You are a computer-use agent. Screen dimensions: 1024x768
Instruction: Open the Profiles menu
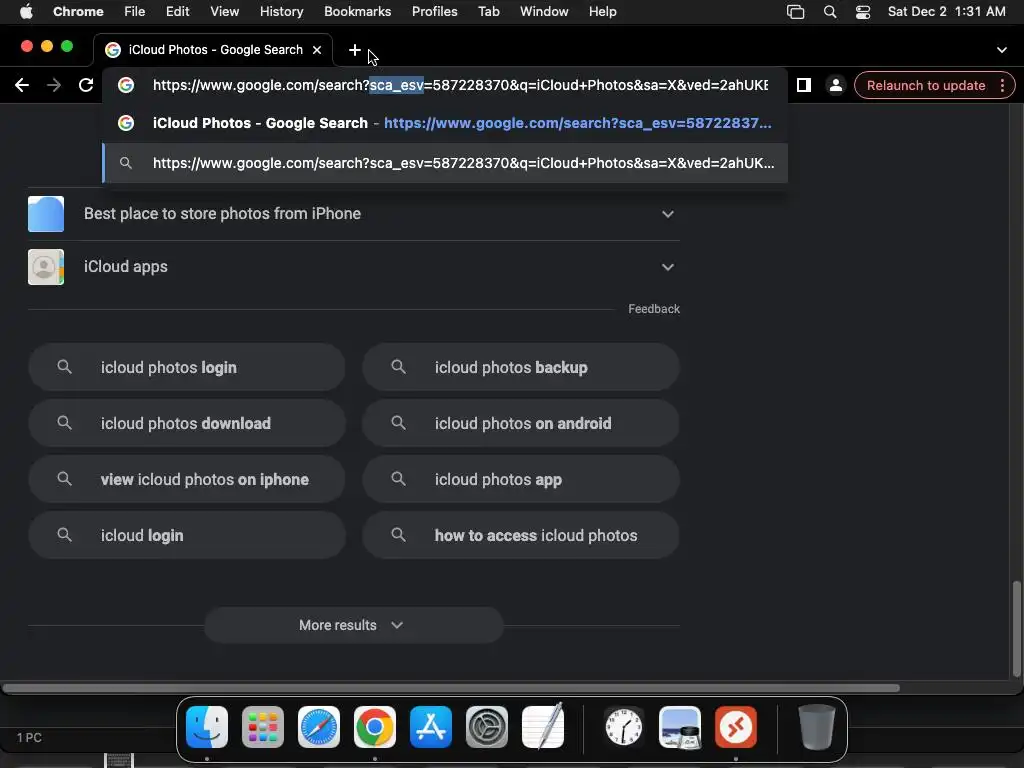434,11
